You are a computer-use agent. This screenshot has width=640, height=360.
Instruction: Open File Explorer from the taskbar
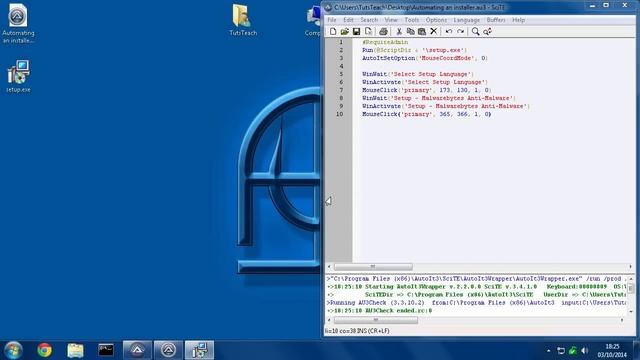75,350
